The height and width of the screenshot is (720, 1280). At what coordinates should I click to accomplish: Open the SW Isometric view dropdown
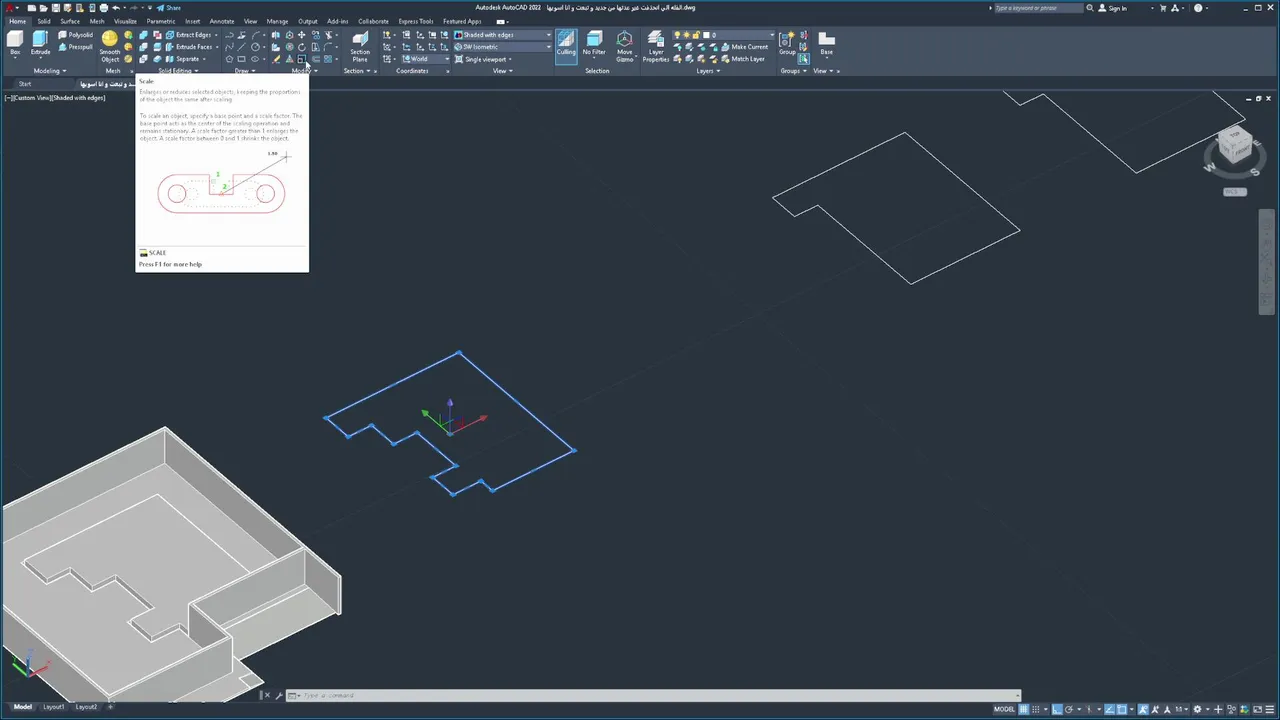click(x=503, y=47)
